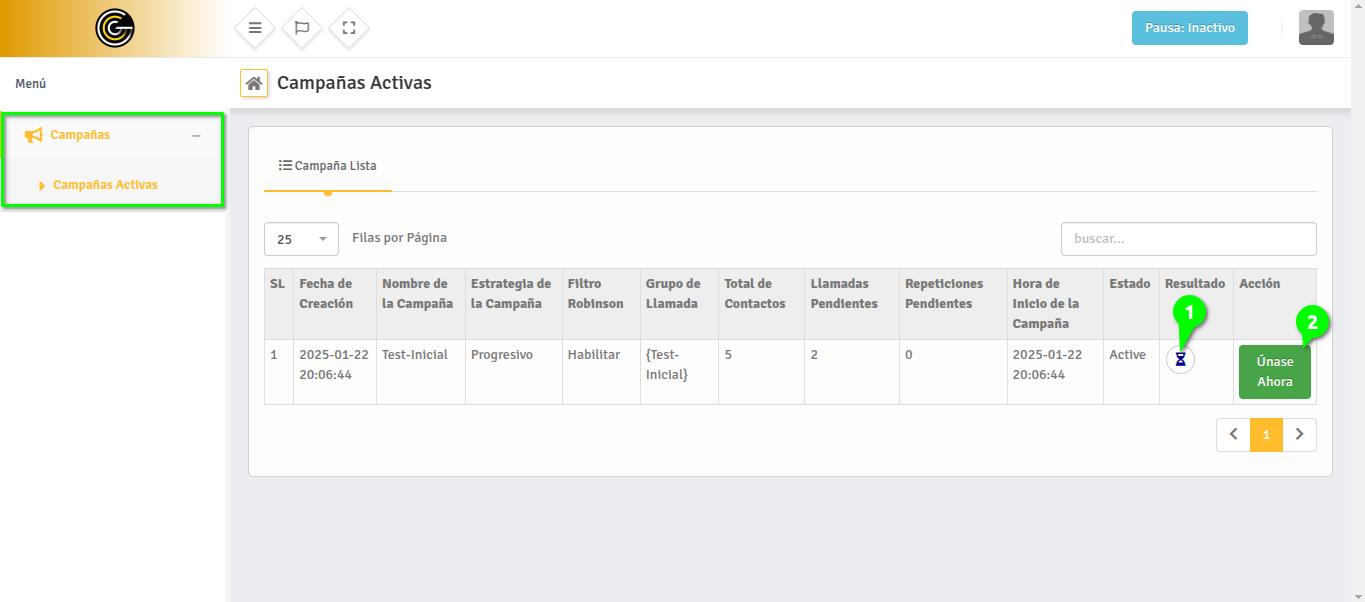Go to next page in pagination
This screenshot has width=1365, height=602.
click(1299, 435)
